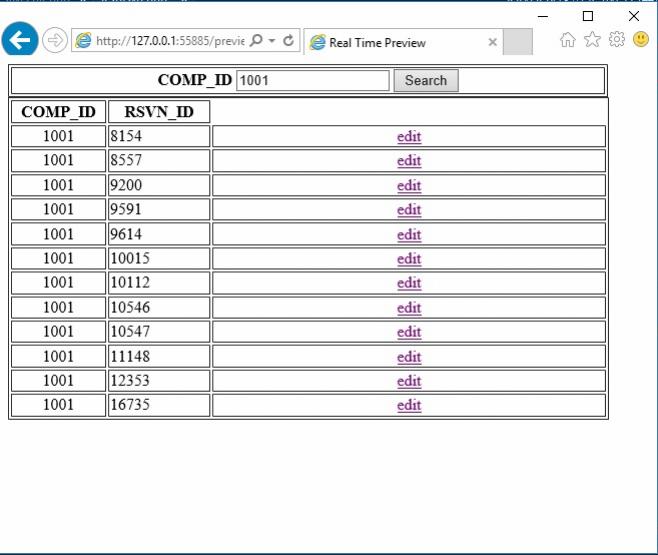The width and height of the screenshot is (658, 555).
Task: Click the Internet Explorer page icon in address bar
Action: click(83, 40)
